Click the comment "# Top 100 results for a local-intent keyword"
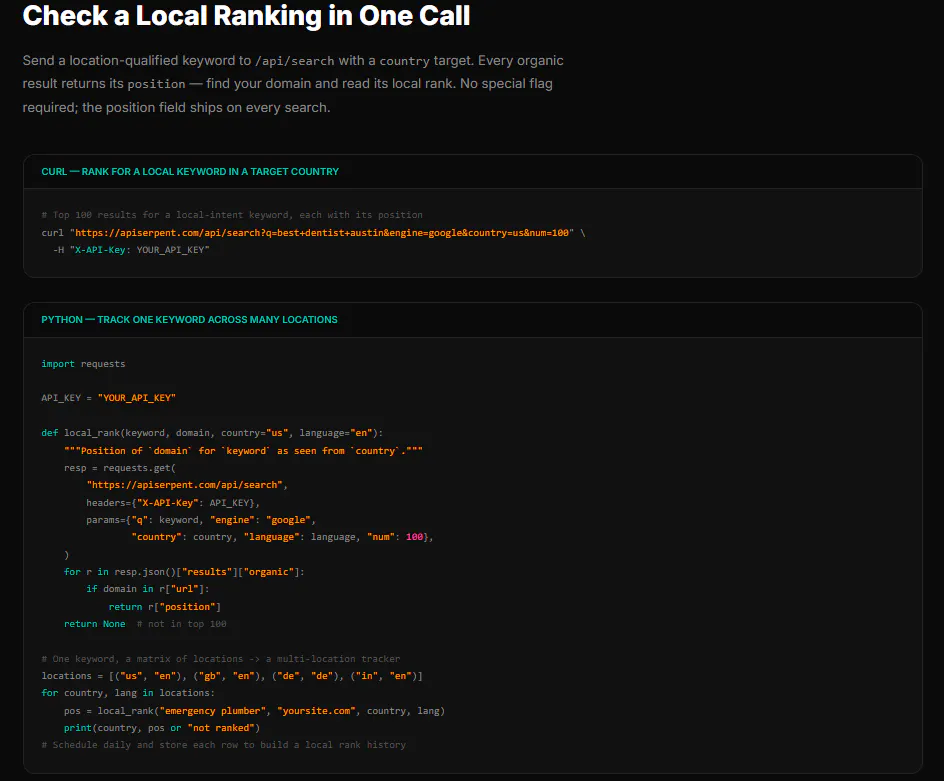The height and width of the screenshot is (781, 944). [x=232, y=215]
